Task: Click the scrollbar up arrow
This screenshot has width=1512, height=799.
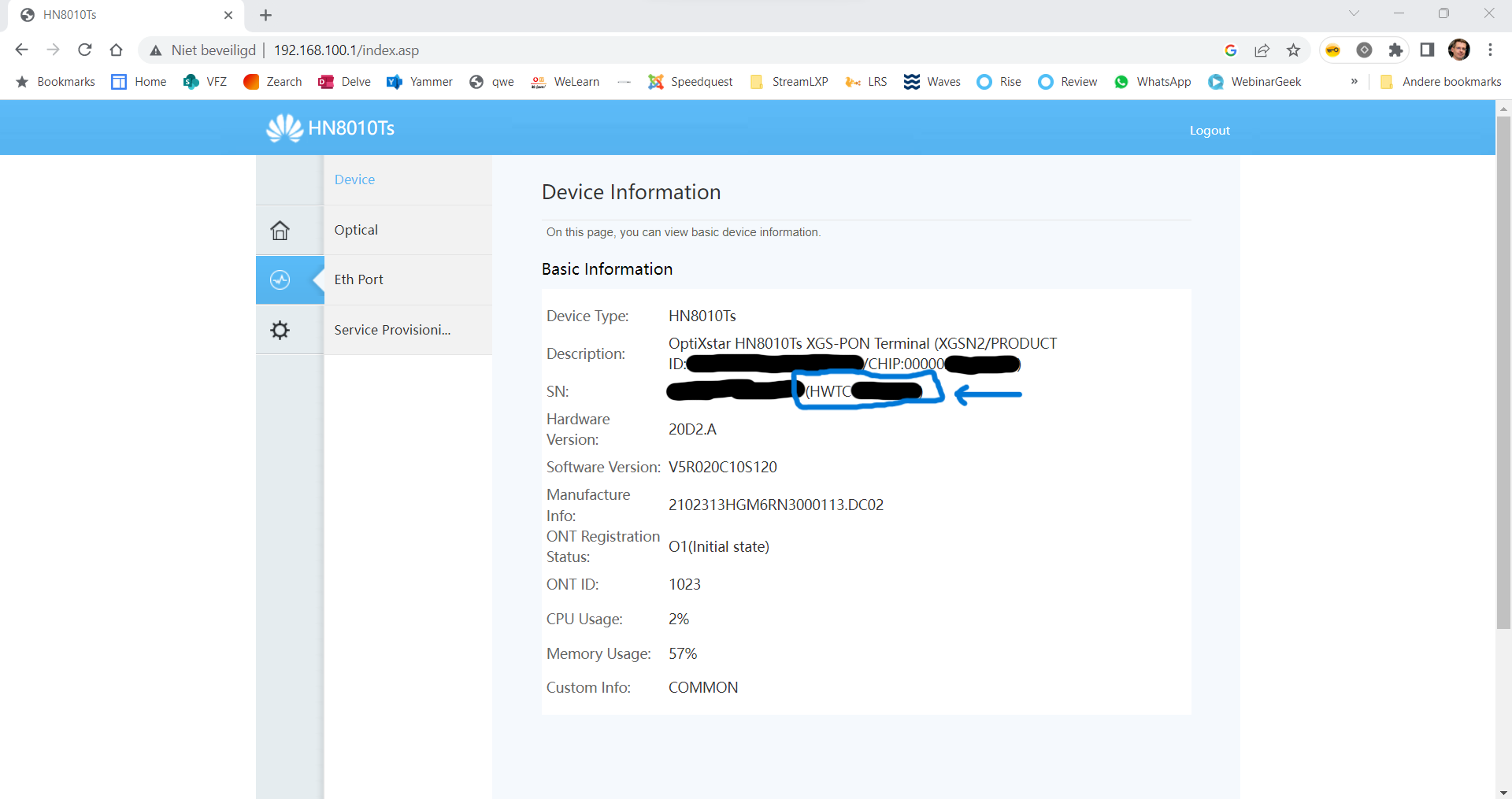Action: pyautogui.click(x=1503, y=108)
